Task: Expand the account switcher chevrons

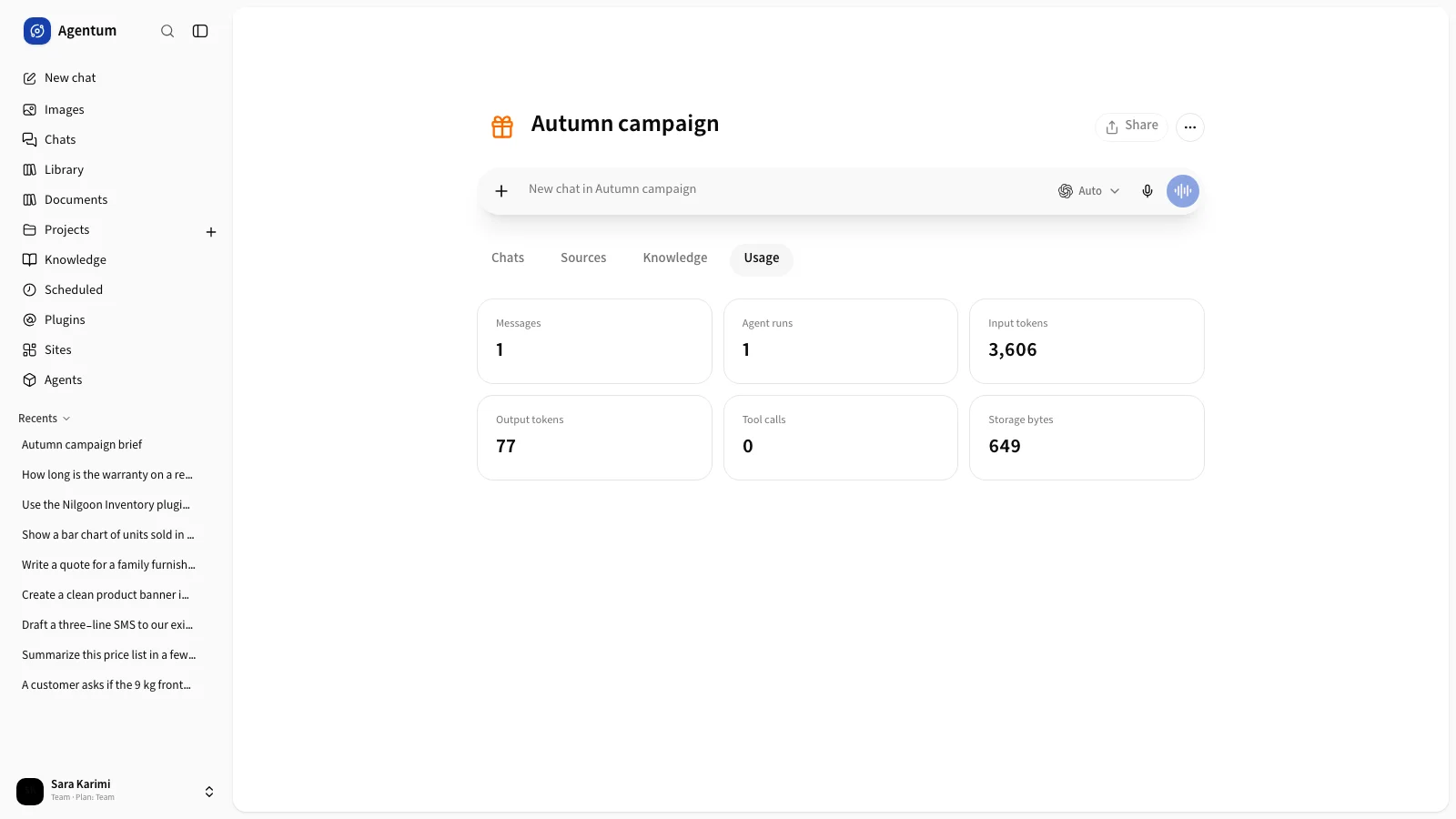Action: (209, 792)
